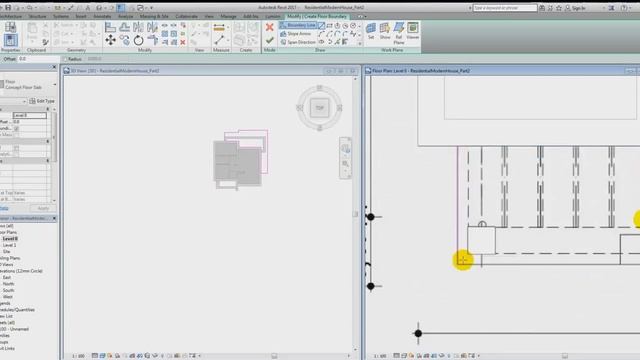
Task: Close the Properties palette
Action: point(54,67)
